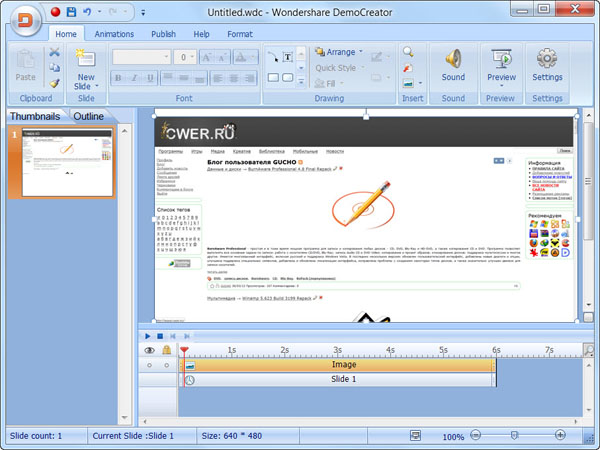Switch to the Outline panel tab
Screen dimensions: 600x450
click(88, 117)
